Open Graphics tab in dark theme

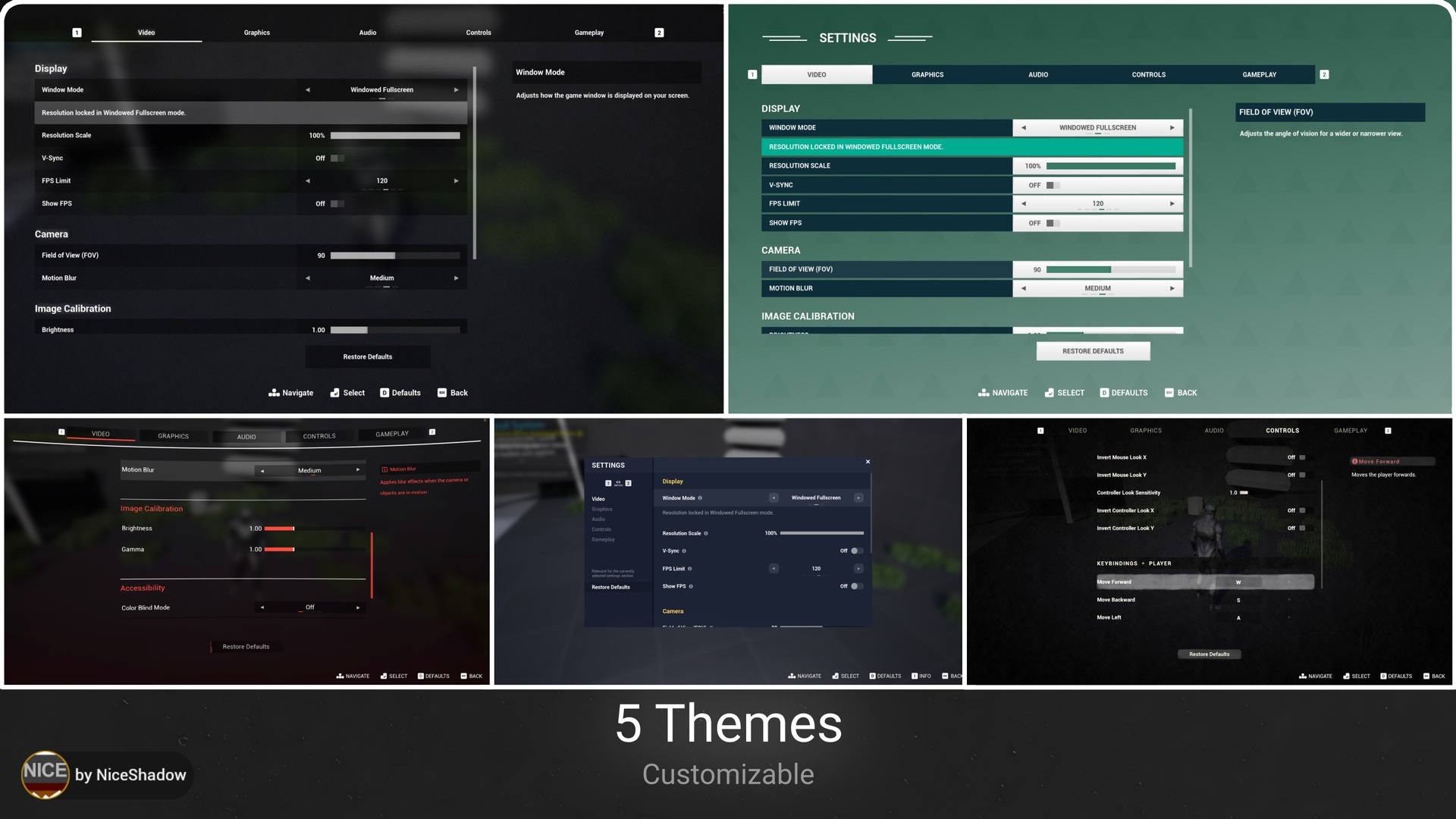[257, 33]
